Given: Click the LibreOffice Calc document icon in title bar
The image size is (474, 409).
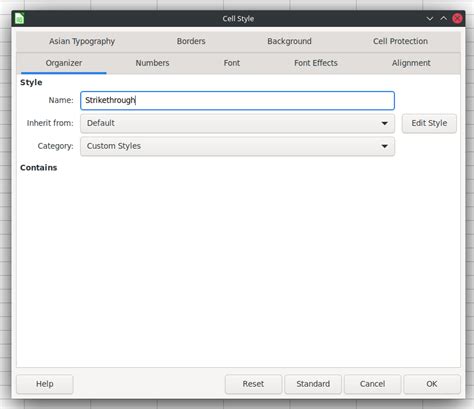Looking at the screenshot, I should click(x=19, y=18).
